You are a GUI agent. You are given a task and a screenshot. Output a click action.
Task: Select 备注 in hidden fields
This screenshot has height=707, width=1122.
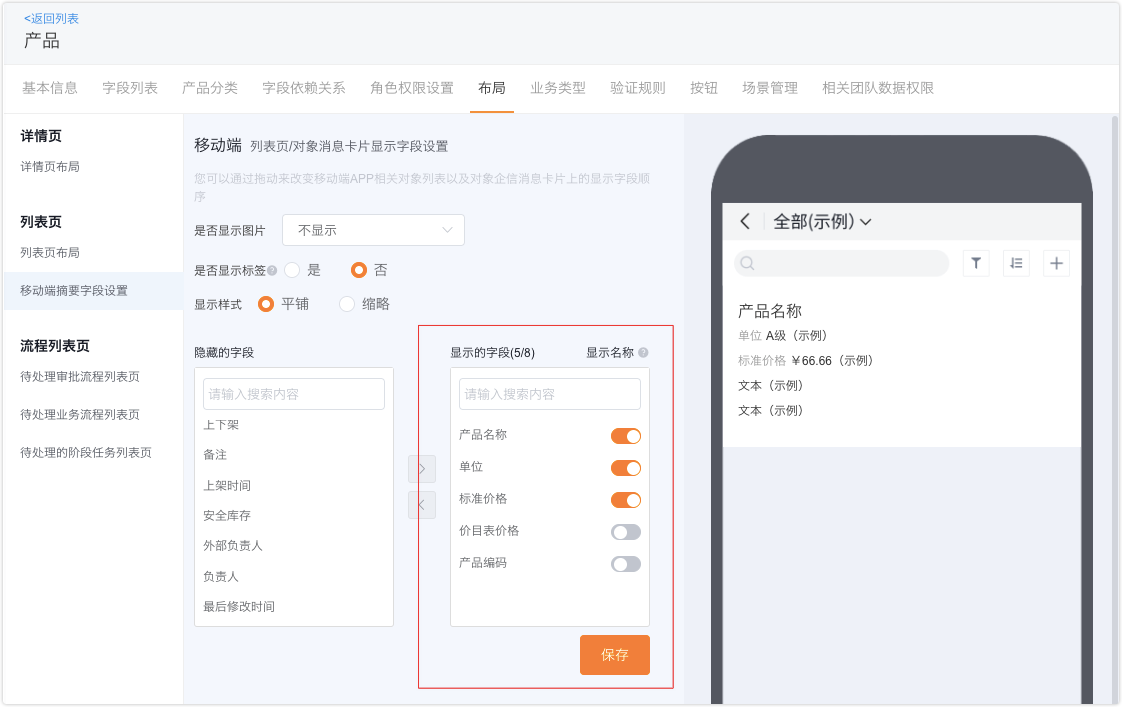(215, 455)
